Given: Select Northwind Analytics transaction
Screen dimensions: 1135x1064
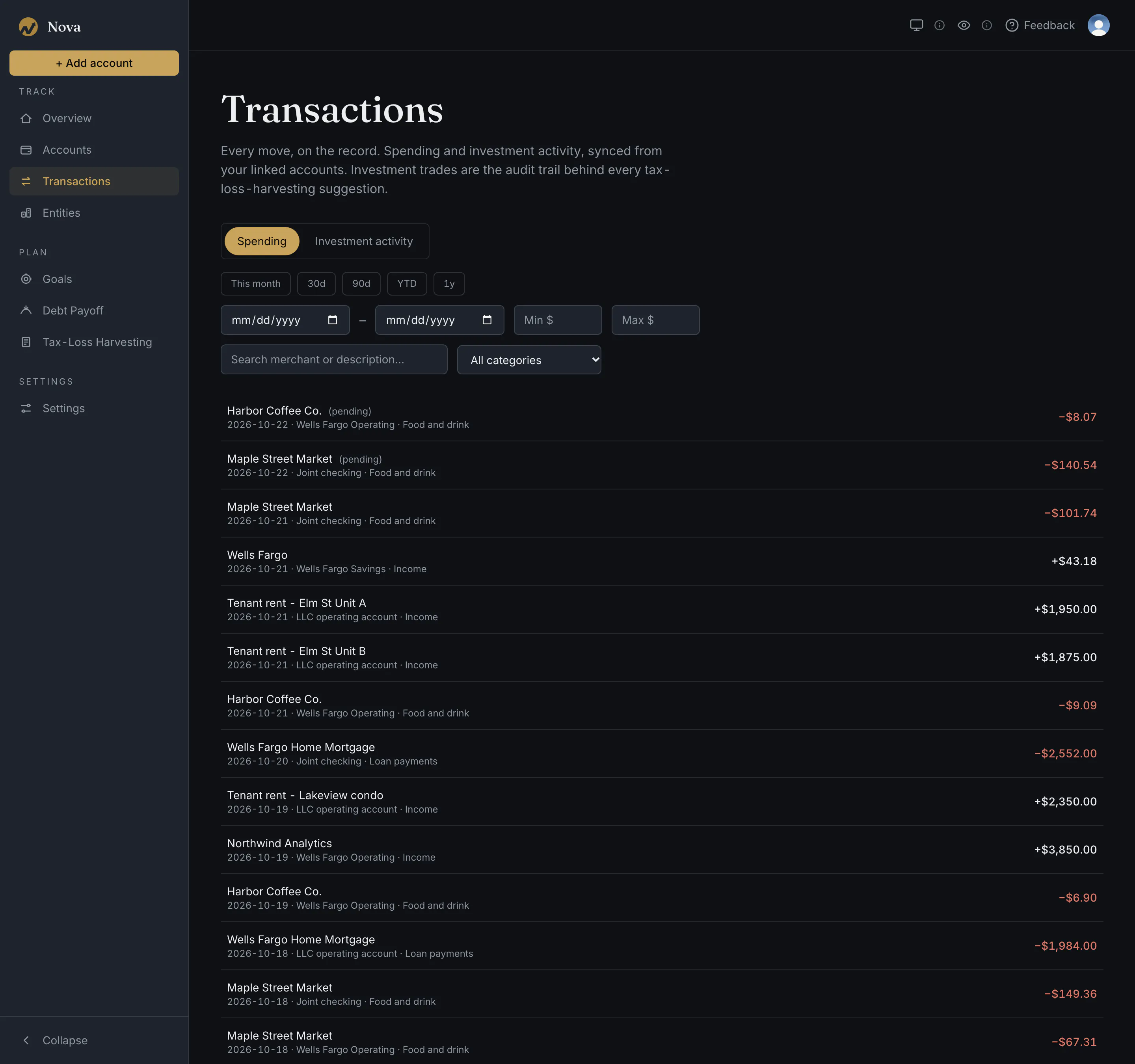Looking at the screenshot, I should pos(662,849).
